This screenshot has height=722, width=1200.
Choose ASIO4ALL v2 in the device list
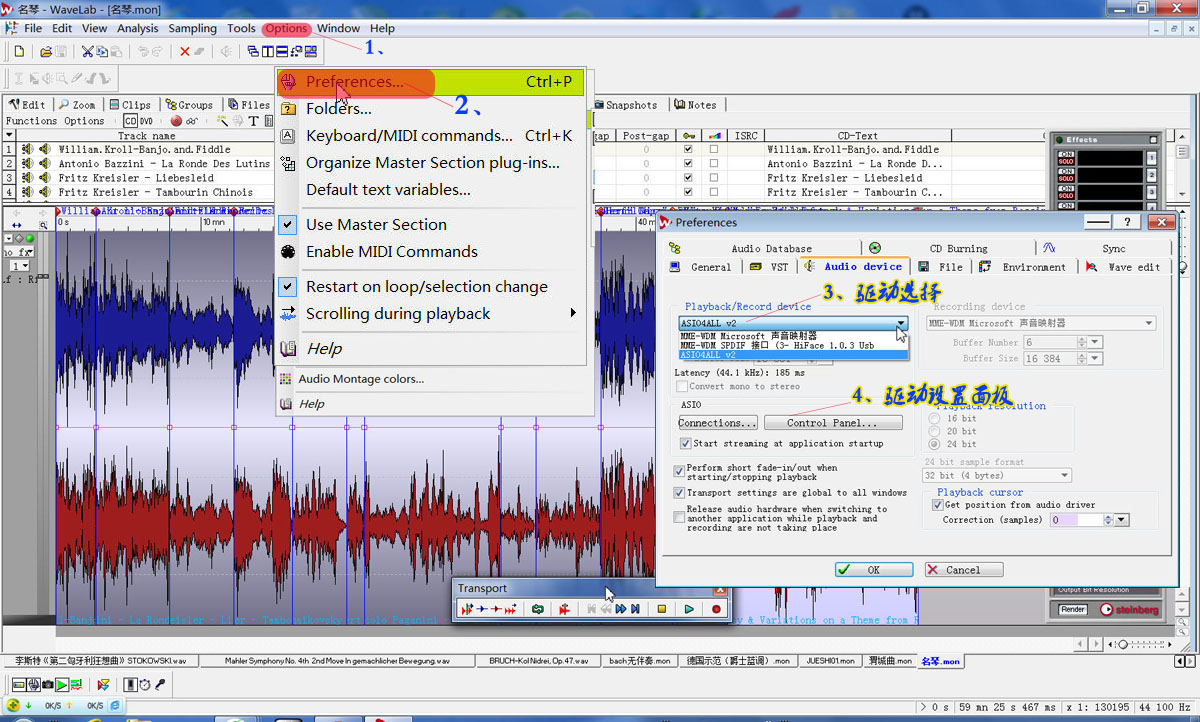[x=794, y=355]
